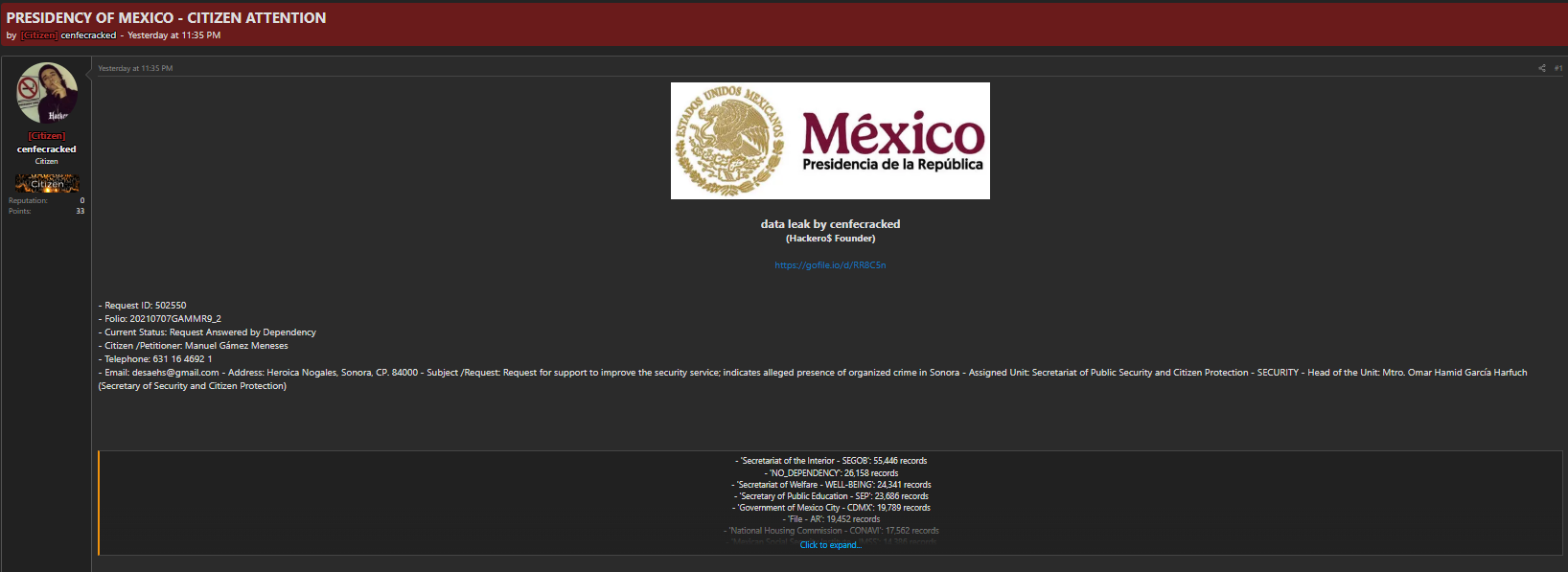The height and width of the screenshot is (572, 1568).
Task: Click the Points value 33
Action: tap(81, 211)
